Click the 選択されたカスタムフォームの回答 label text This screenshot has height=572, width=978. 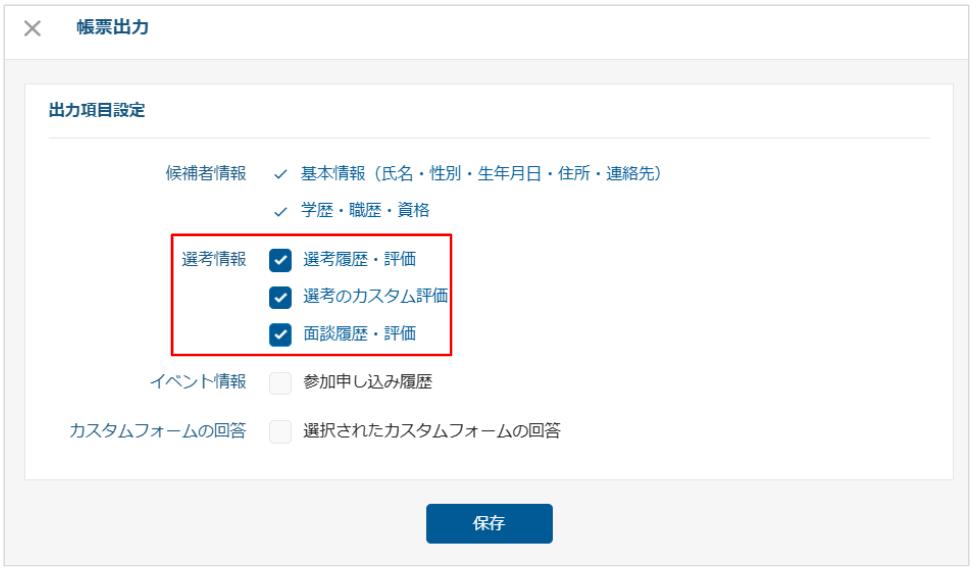tap(431, 432)
